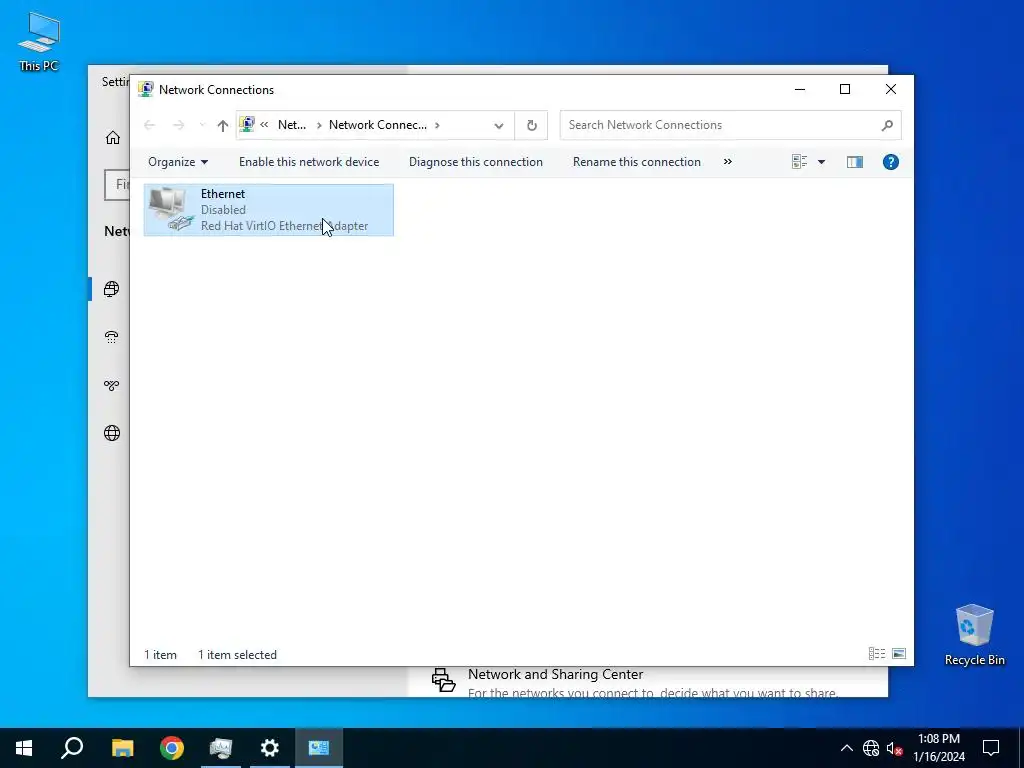Click Network Connections title bar icon
1024x768 pixels.
[146, 89]
